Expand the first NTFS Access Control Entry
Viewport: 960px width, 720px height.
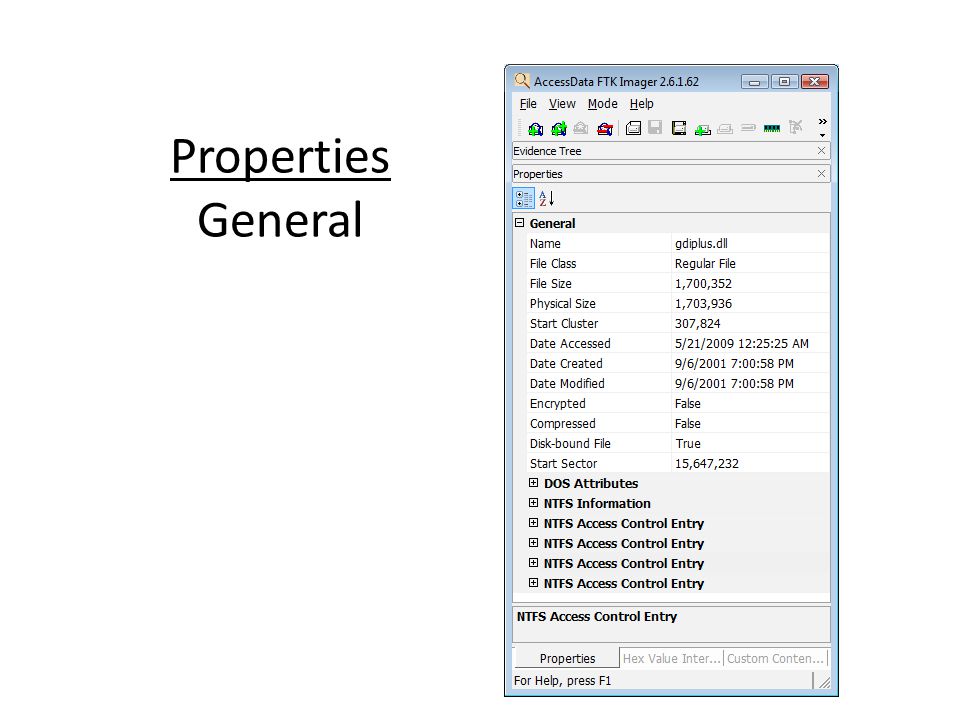[x=533, y=523]
